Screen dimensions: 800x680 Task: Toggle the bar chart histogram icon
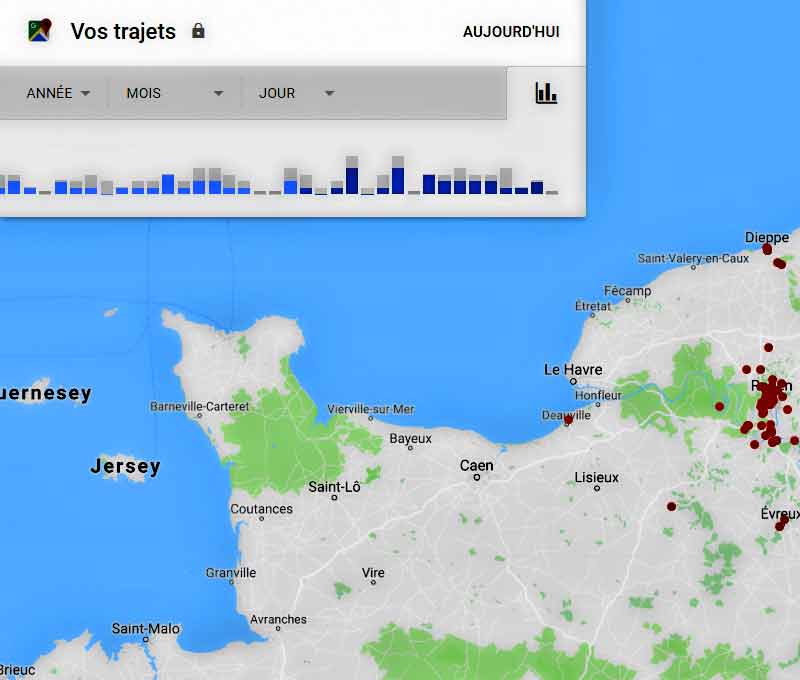pyautogui.click(x=546, y=93)
